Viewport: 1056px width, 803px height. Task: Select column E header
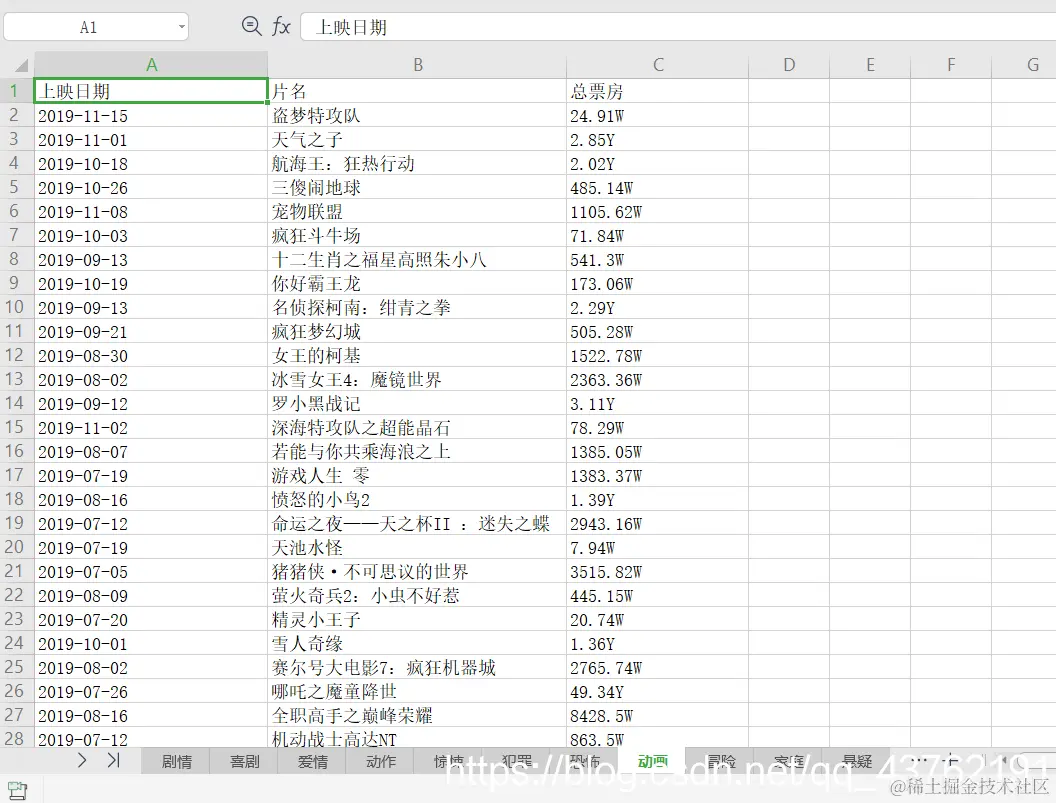coord(870,65)
